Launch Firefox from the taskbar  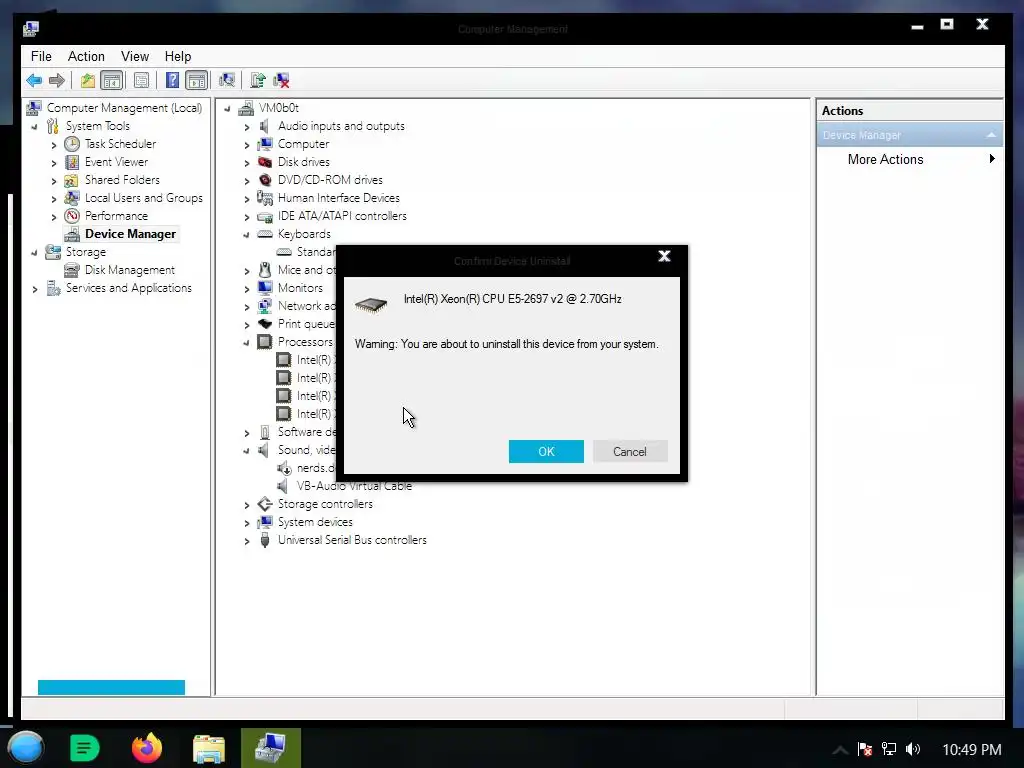[x=146, y=748]
